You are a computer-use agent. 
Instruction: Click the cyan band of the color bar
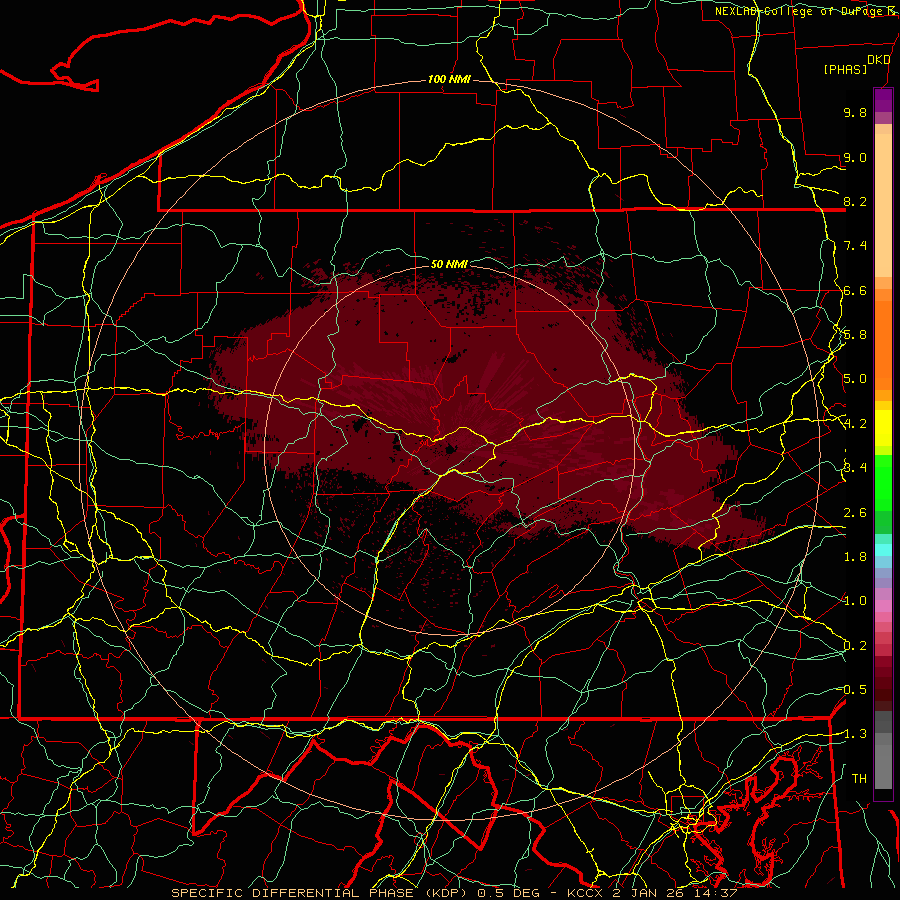[x=883, y=550]
